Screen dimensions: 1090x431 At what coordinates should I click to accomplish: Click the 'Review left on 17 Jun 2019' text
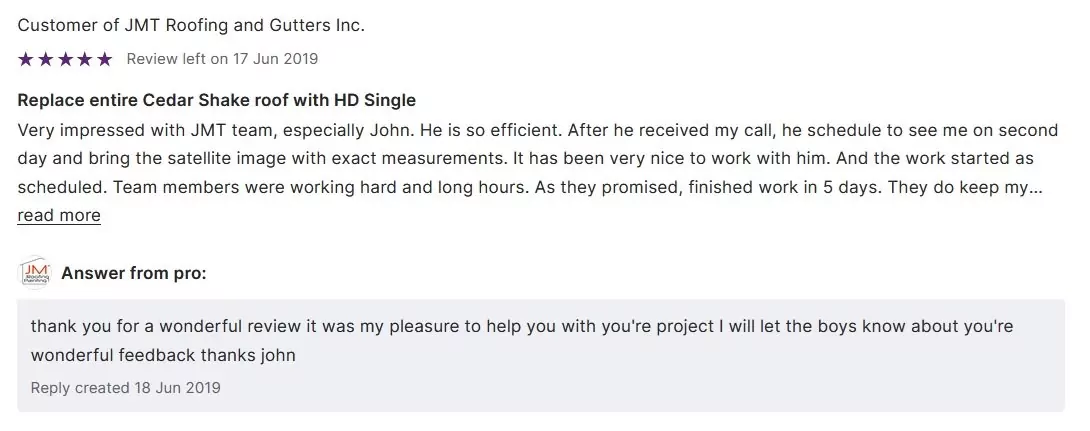[x=222, y=59]
